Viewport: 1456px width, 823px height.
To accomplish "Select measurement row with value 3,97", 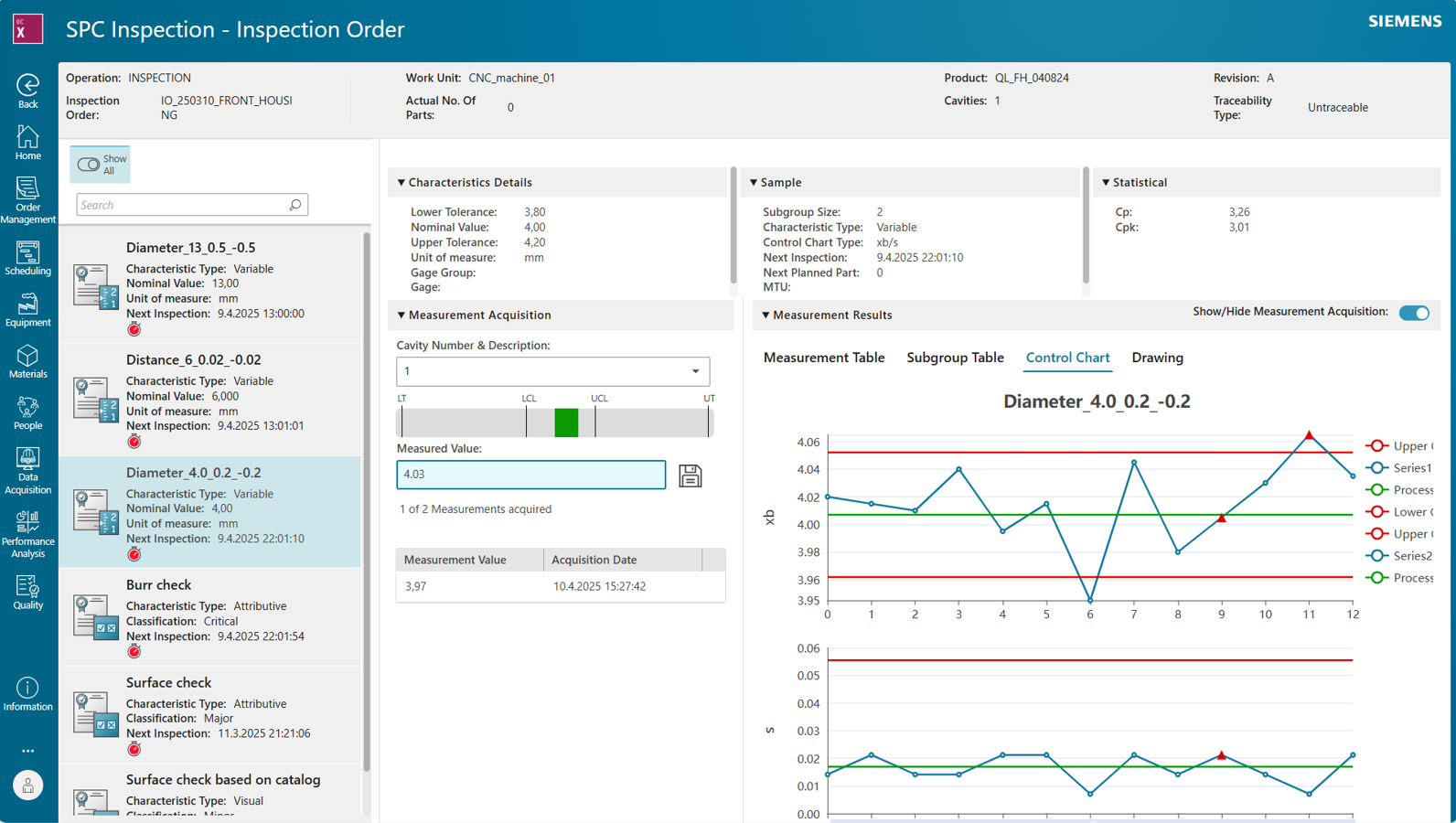I will 561,586.
